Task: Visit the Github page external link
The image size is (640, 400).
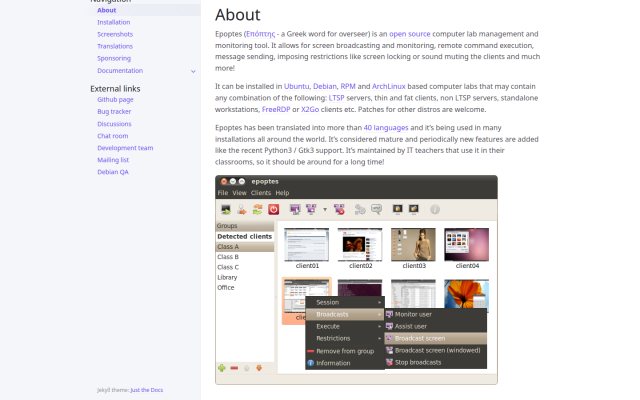Action: click(x=115, y=99)
